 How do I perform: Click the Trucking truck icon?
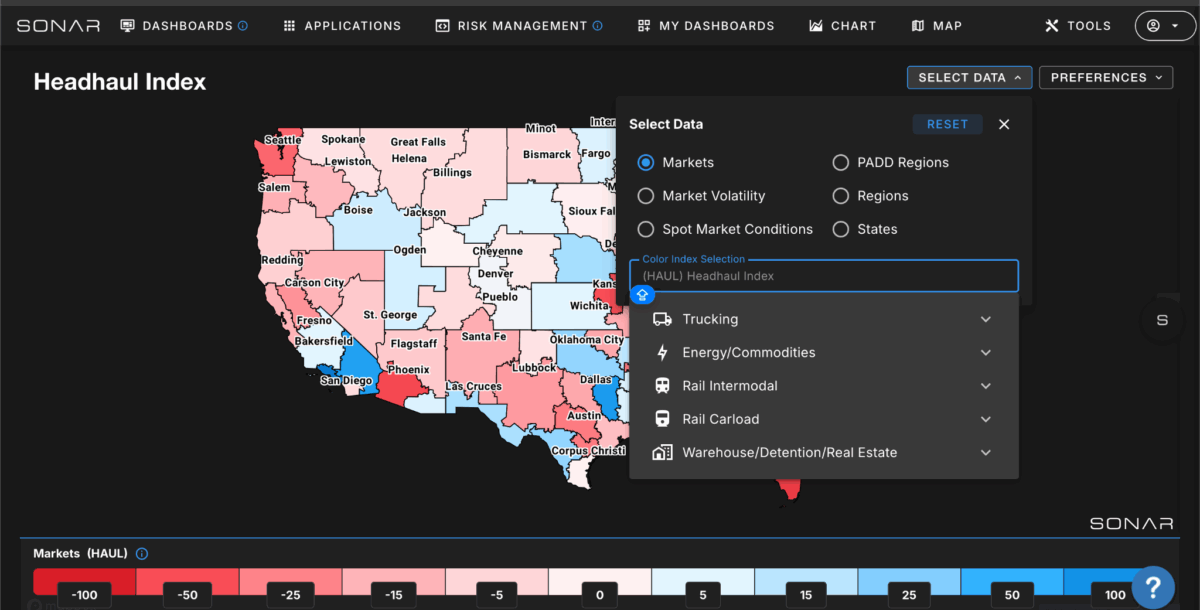click(x=662, y=319)
